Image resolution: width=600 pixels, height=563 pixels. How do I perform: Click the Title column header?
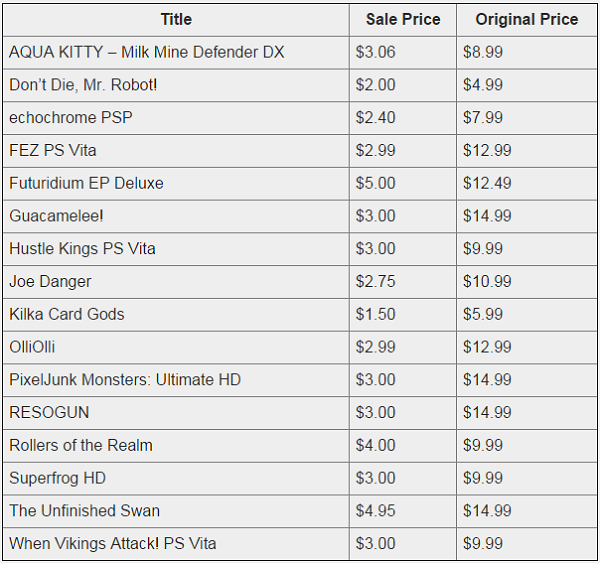176,20
